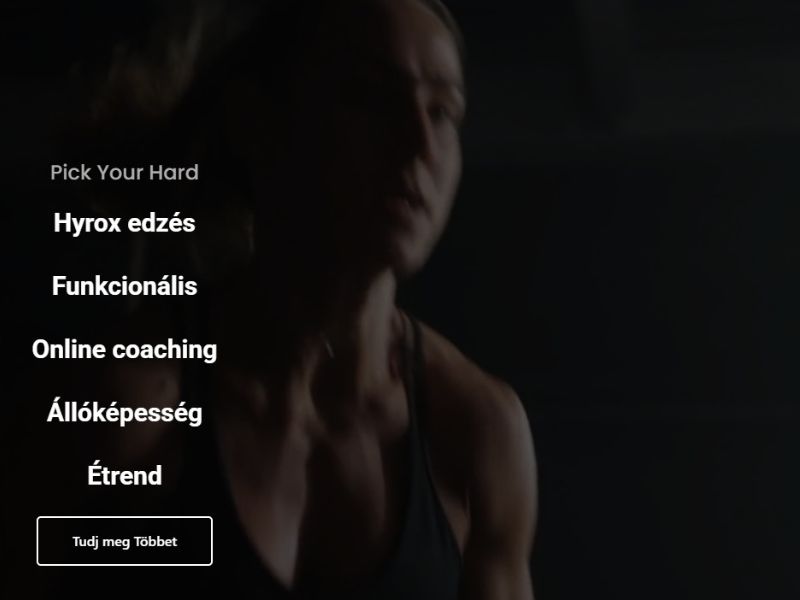Viewport: 800px width, 600px height.
Task: Click the Tudj meg Többet button
Action: point(124,541)
